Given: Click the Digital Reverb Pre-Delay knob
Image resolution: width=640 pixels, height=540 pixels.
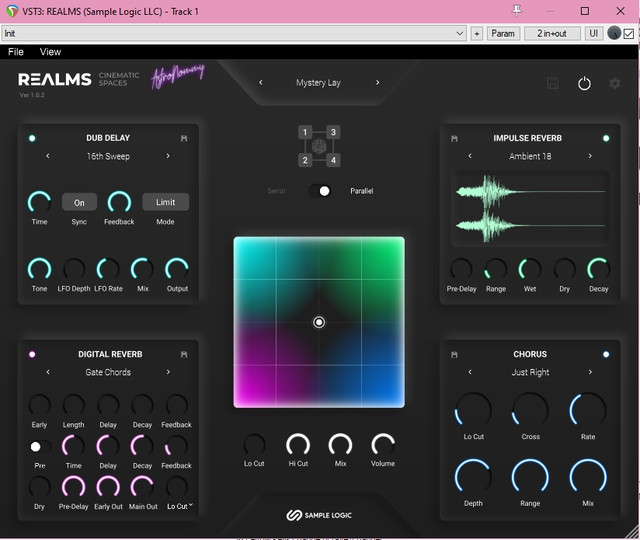Looking at the screenshot, I should (x=73, y=487).
